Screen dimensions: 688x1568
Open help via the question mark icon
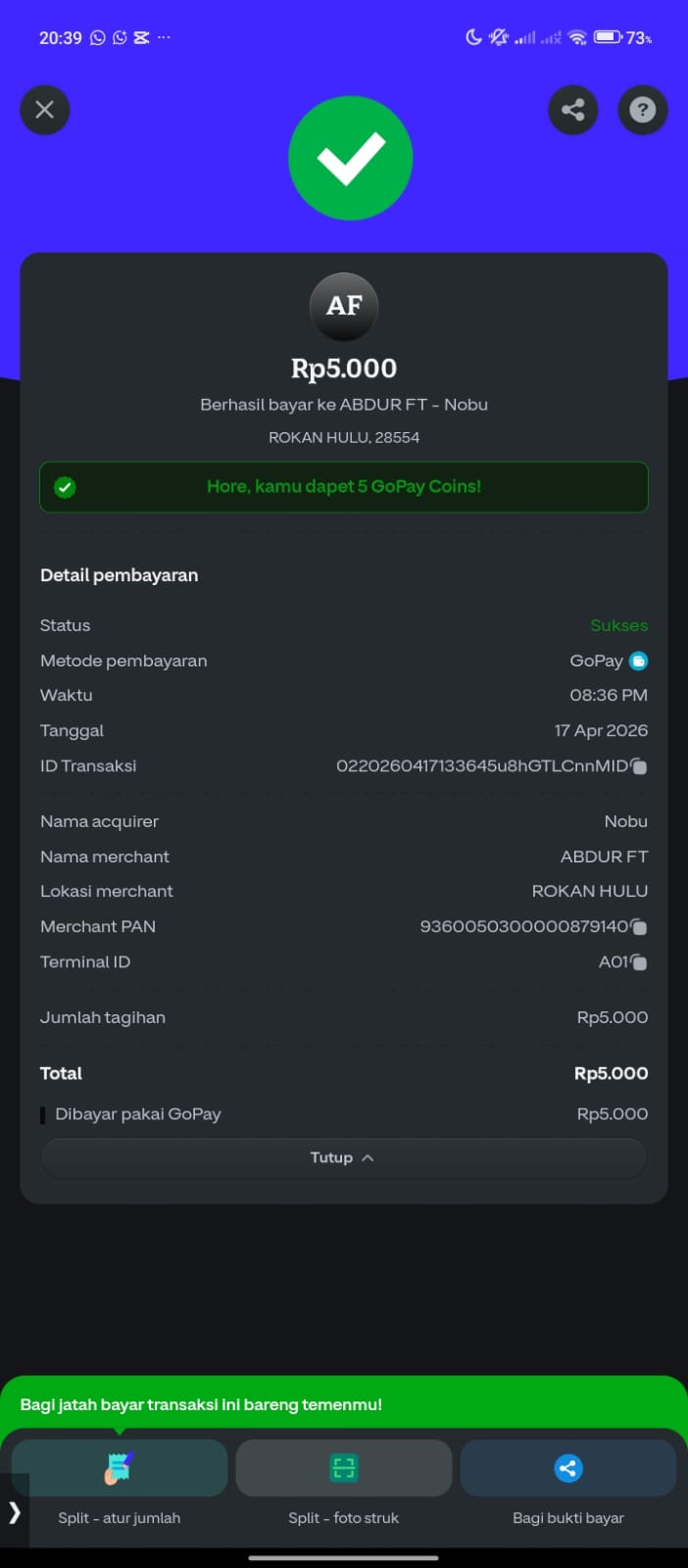[643, 109]
